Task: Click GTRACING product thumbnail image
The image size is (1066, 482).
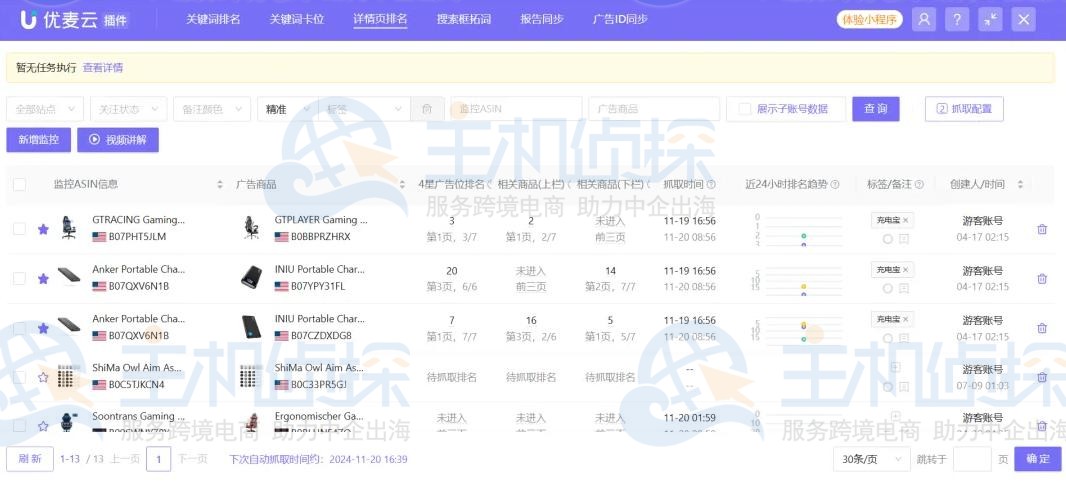Action: pyautogui.click(x=69, y=228)
